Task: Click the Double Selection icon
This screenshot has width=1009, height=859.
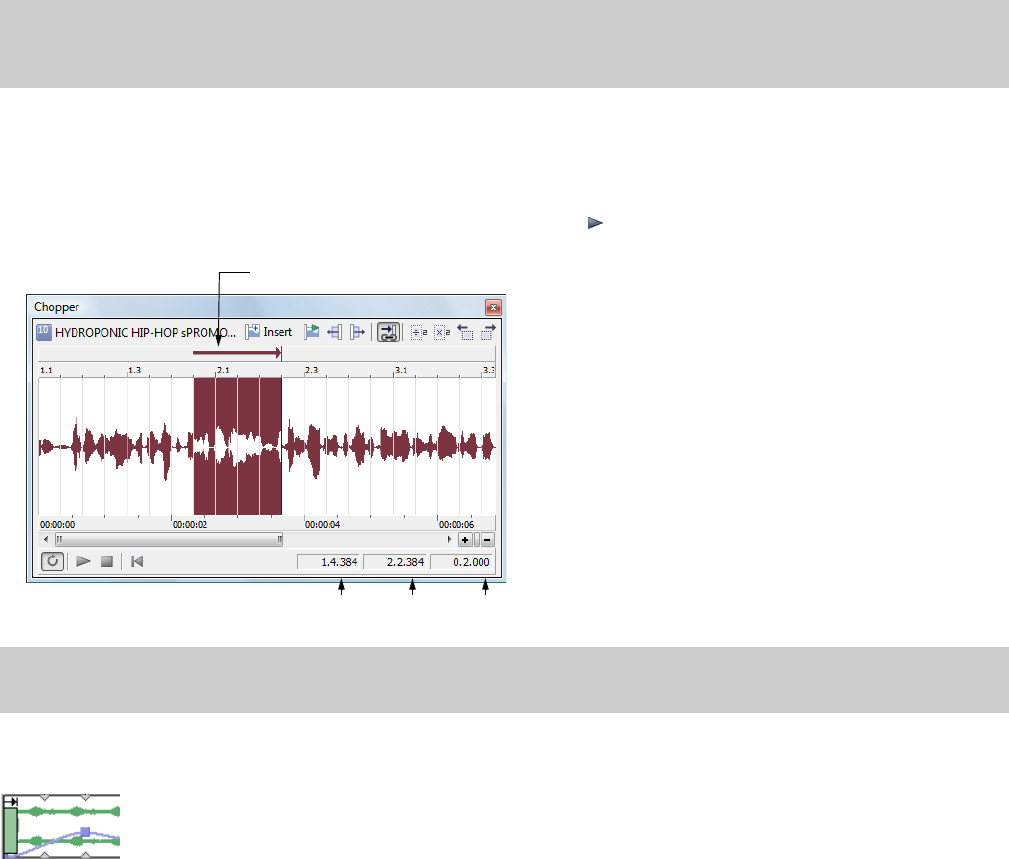Action: pyautogui.click(x=442, y=332)
